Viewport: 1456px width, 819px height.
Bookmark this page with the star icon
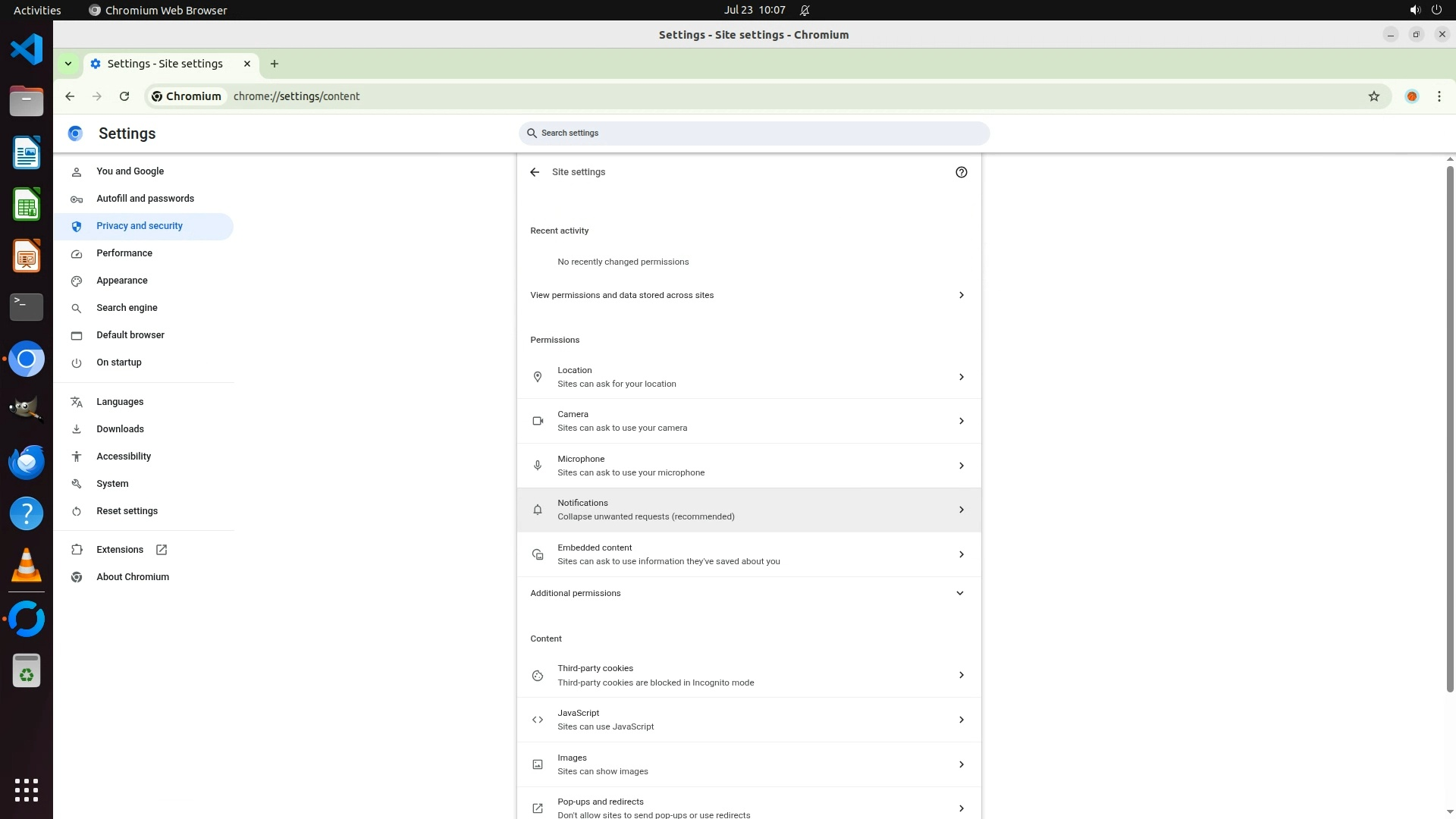pyautogui.click(x=1373, y=96)
